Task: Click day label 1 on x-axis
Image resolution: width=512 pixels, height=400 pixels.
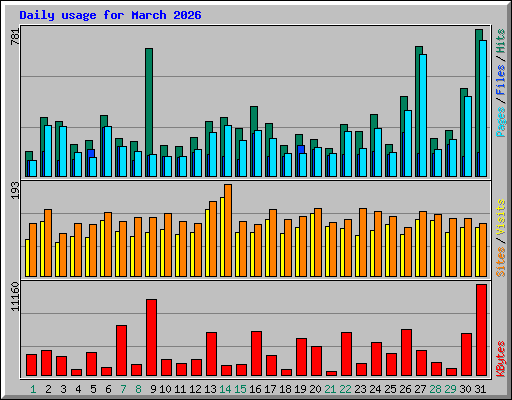Action: (33, 389)
